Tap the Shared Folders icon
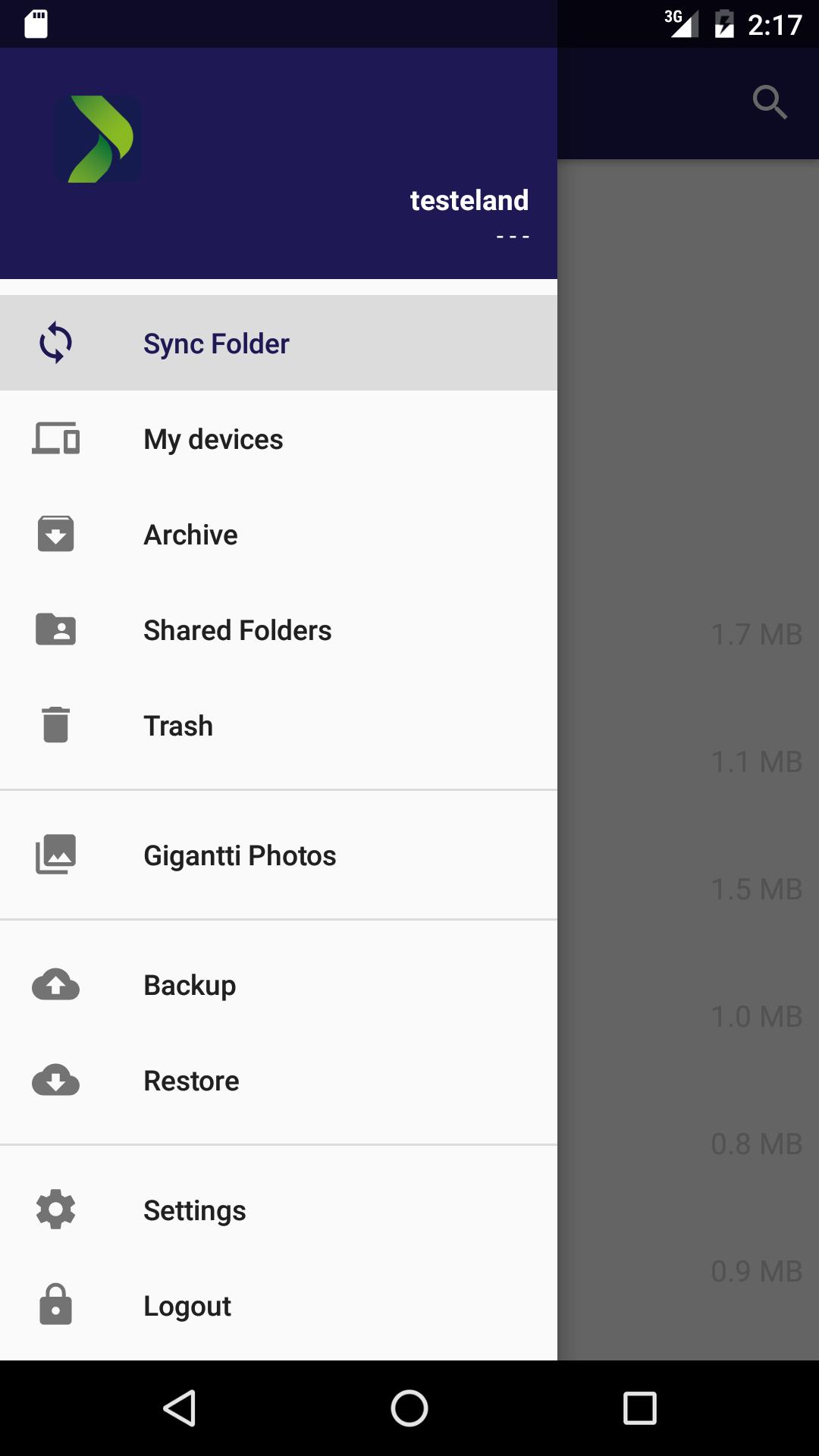 coord(55,629)
